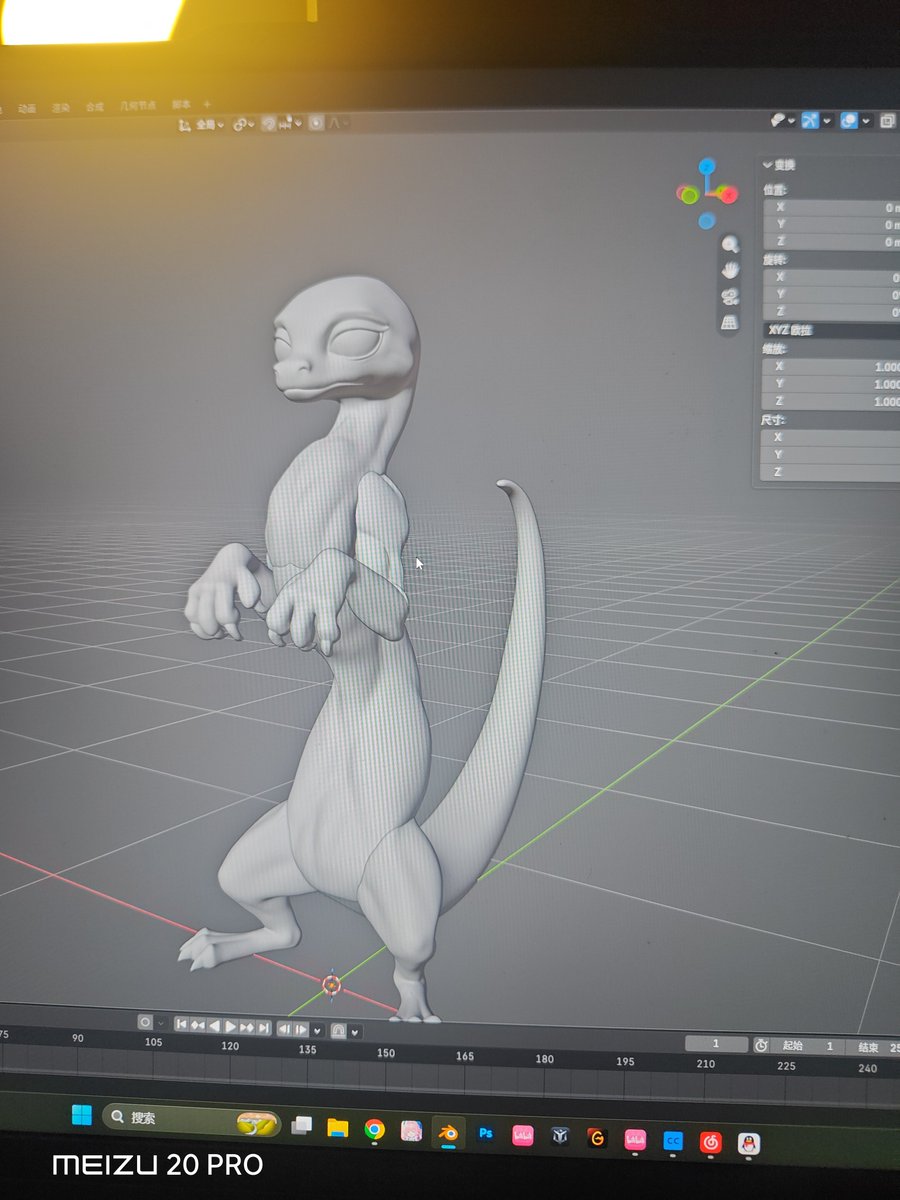Open overlays options dropdown arrow
The width and height of the screenshot is (900, 1200).
pos(866,120)
